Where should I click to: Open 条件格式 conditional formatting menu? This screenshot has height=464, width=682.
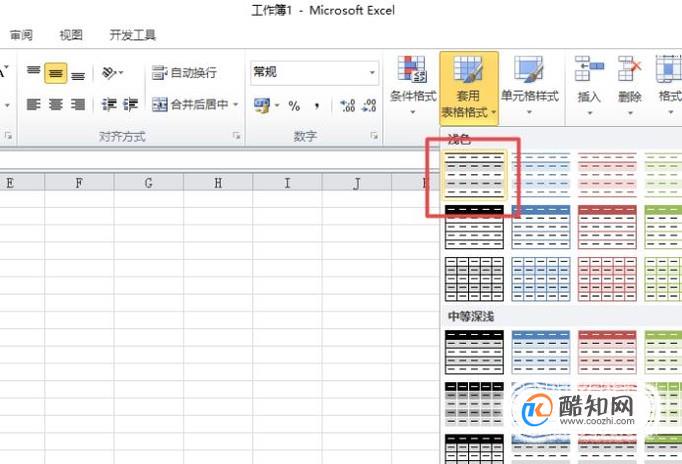pyautogui.click(x=412, y=87)
